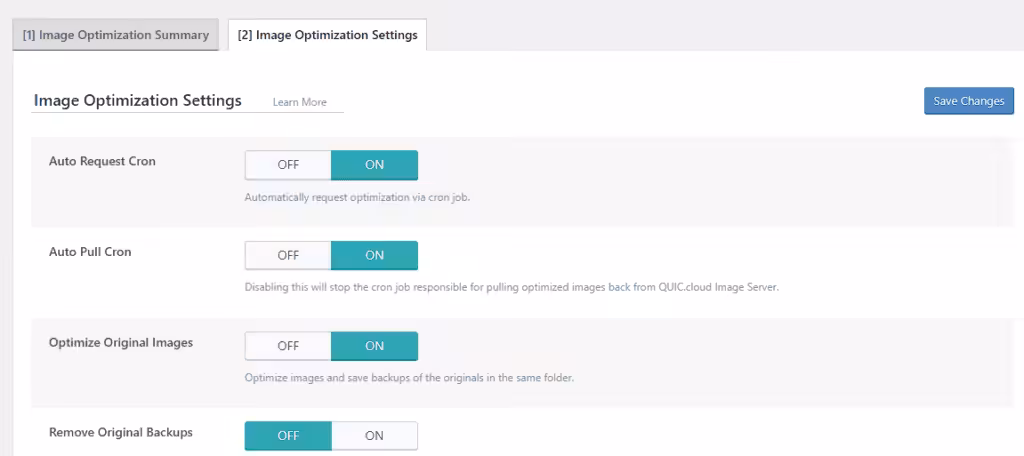The image size is (1024, 456).
Task: Disable Auto Pull Cron with OFF
Action: (x=288, y=255)
